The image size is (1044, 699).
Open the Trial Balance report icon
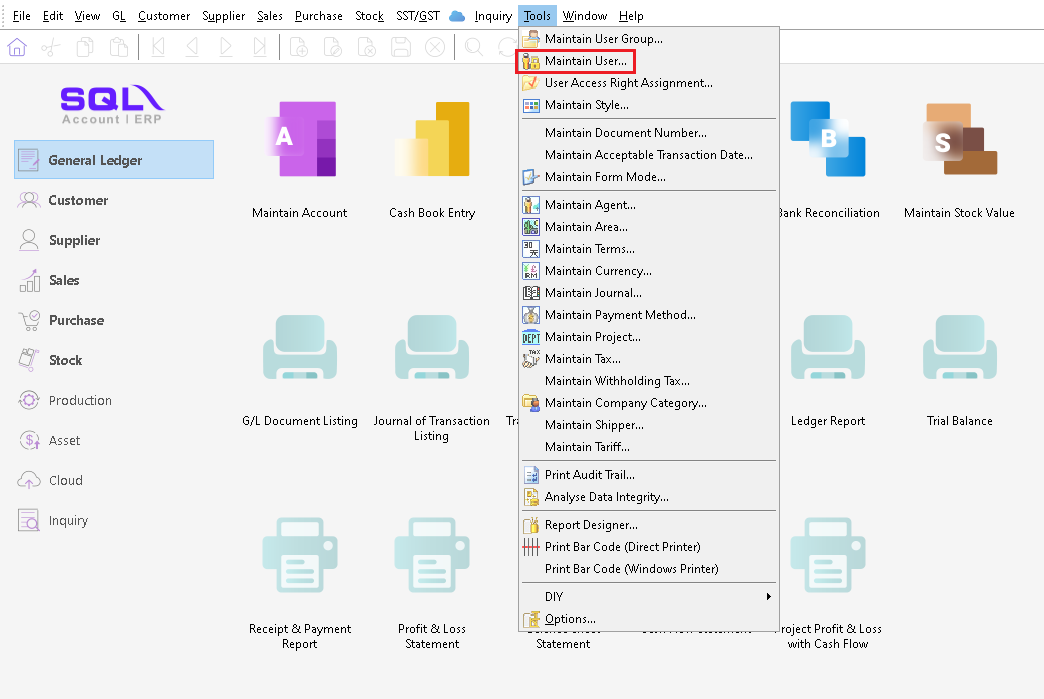[x=959, y=349]
